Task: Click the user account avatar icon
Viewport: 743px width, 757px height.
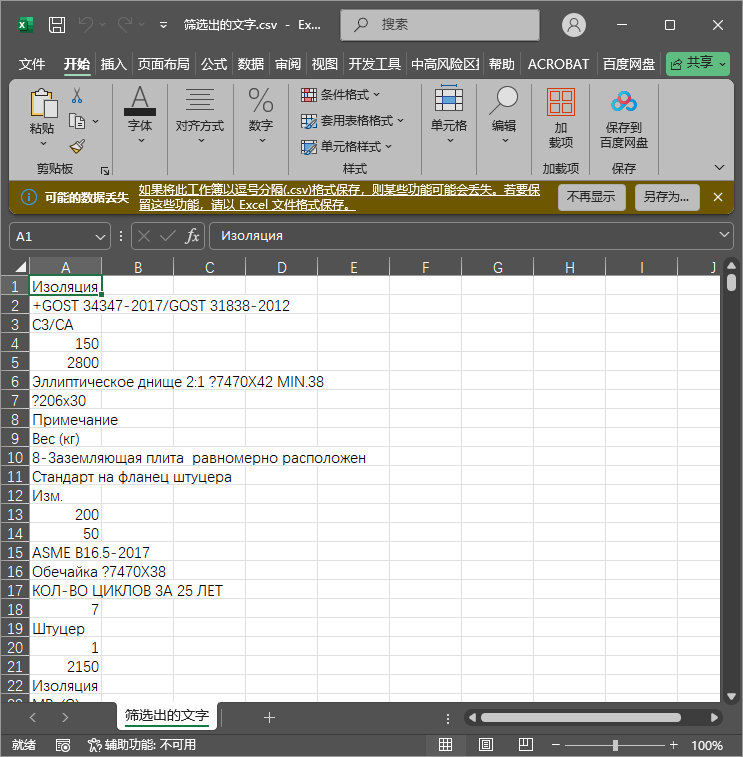Action: pos(574,25)
